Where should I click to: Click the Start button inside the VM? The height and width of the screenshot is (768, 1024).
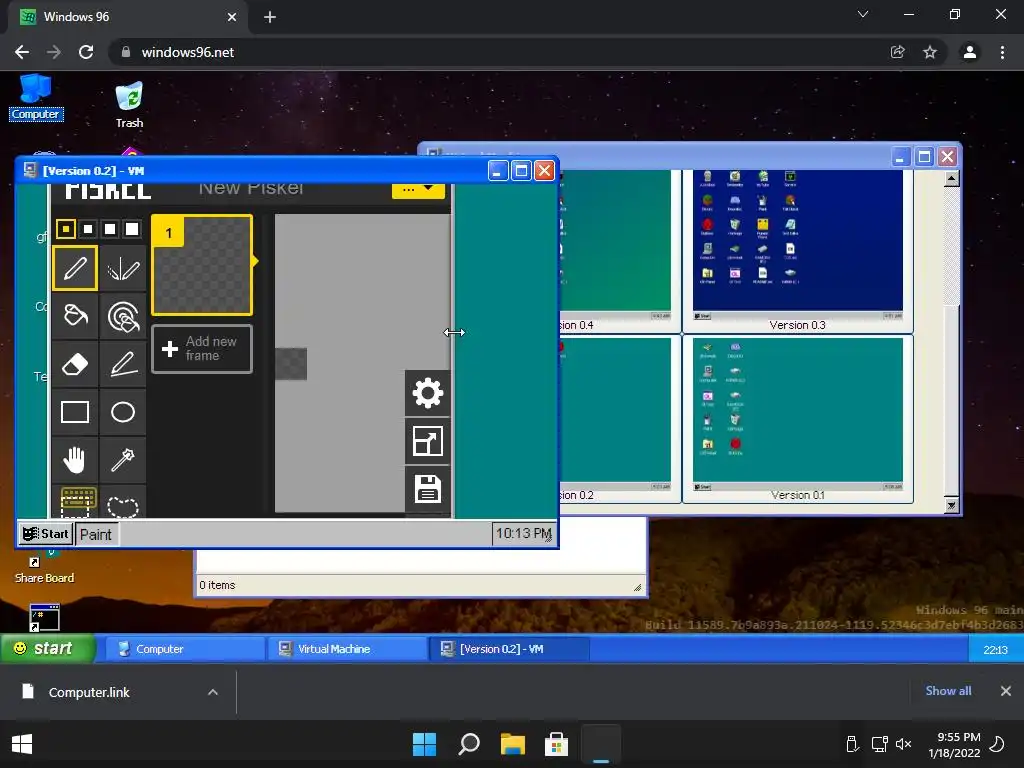45,534
